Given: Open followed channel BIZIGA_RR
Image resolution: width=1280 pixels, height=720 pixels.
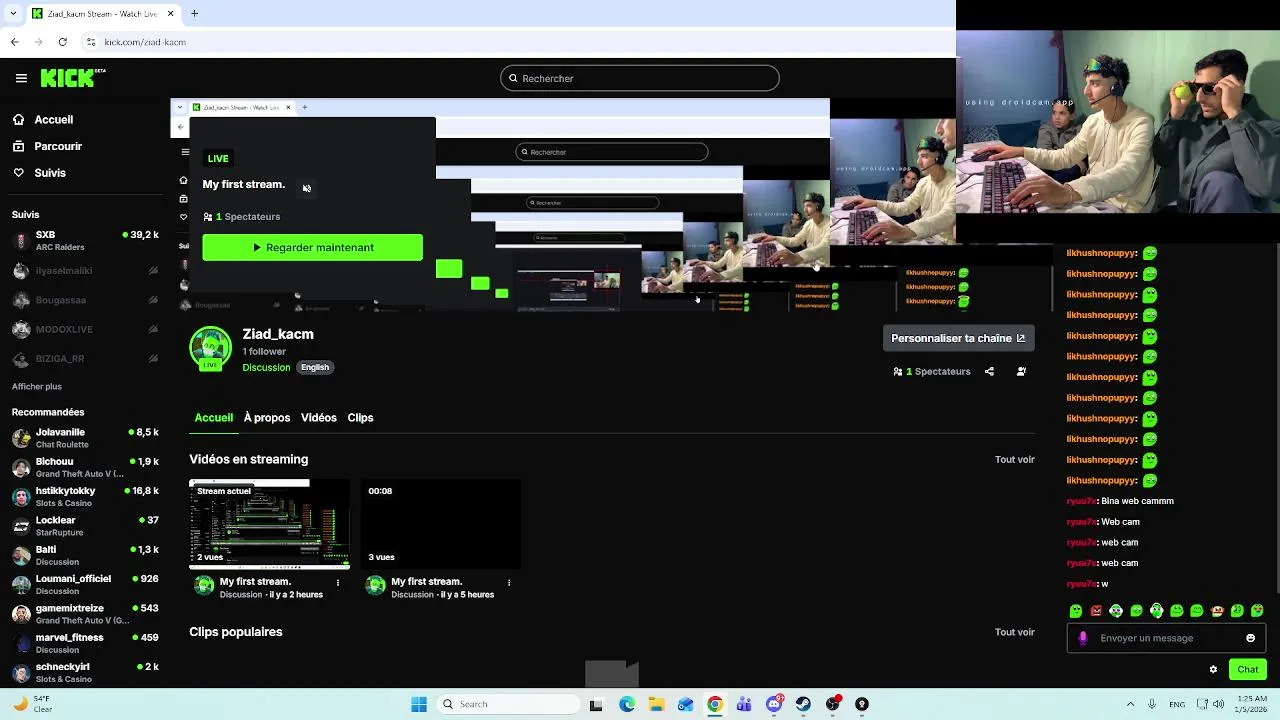Looking at the screenshot, I should tap(85, 358).
